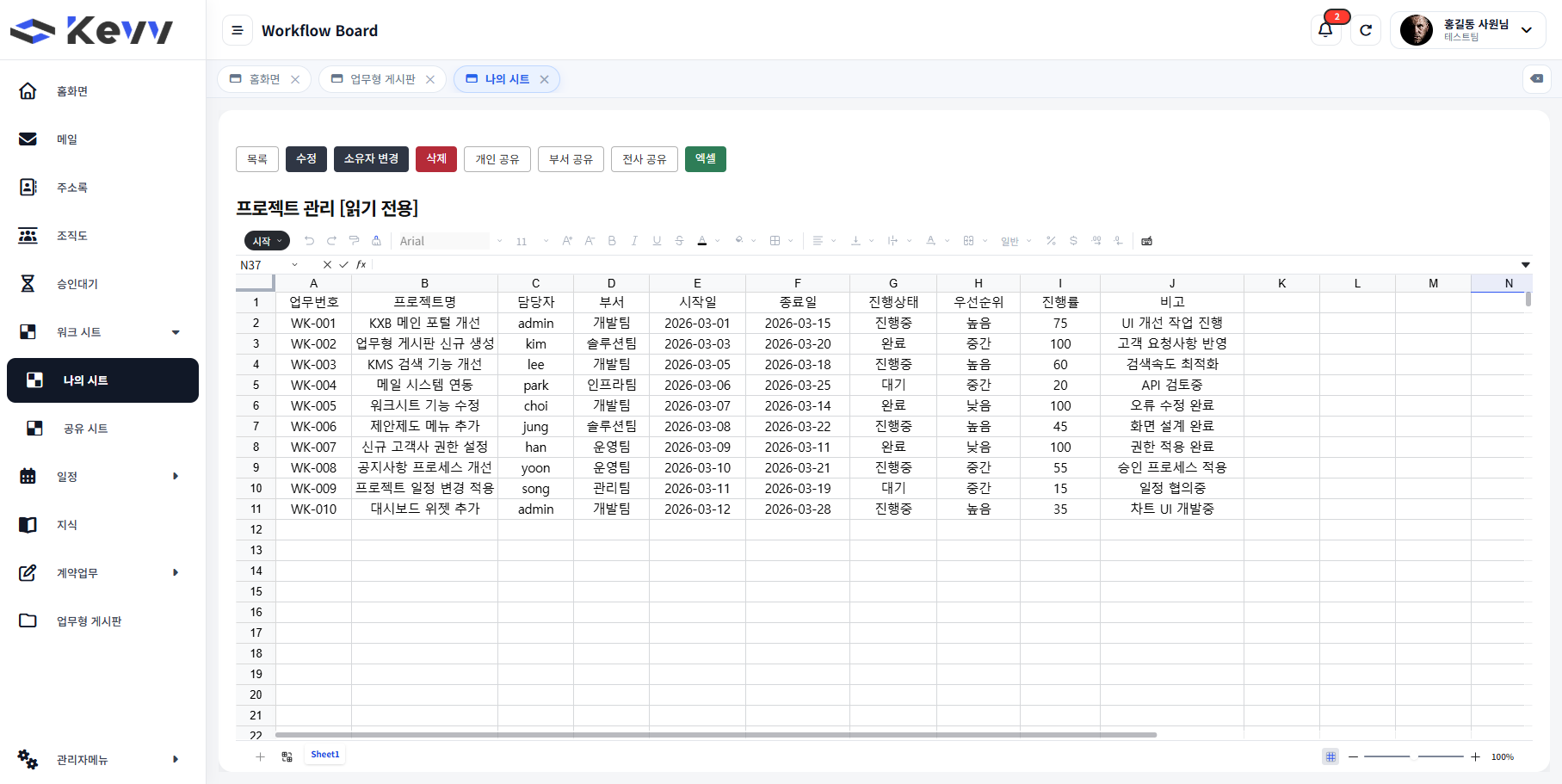Click the clear format icon
Screen dimensions: 1562x784
376,241
